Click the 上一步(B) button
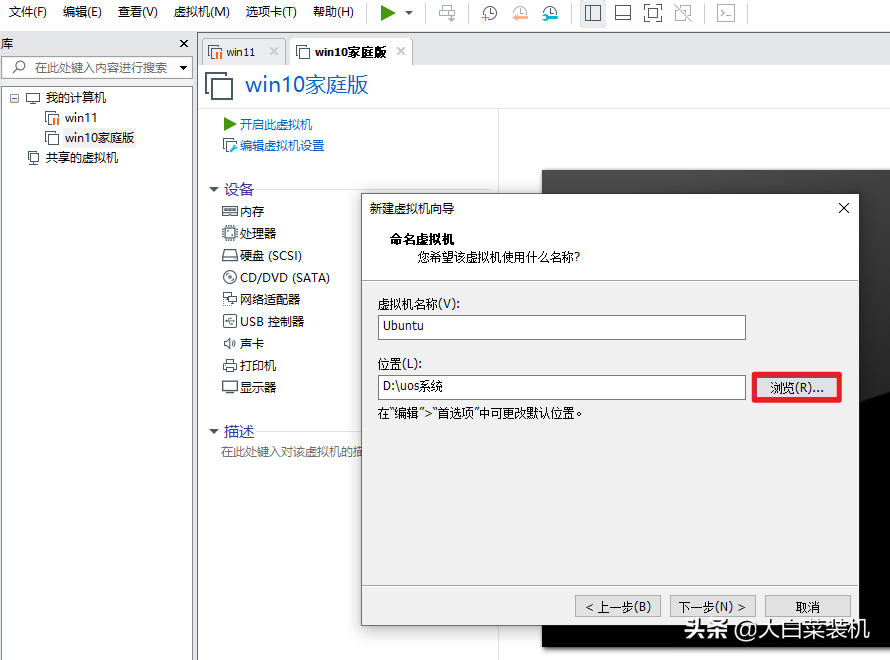This screenshot has width=890, height=660. pyautogui.click(x=618, y=607)
